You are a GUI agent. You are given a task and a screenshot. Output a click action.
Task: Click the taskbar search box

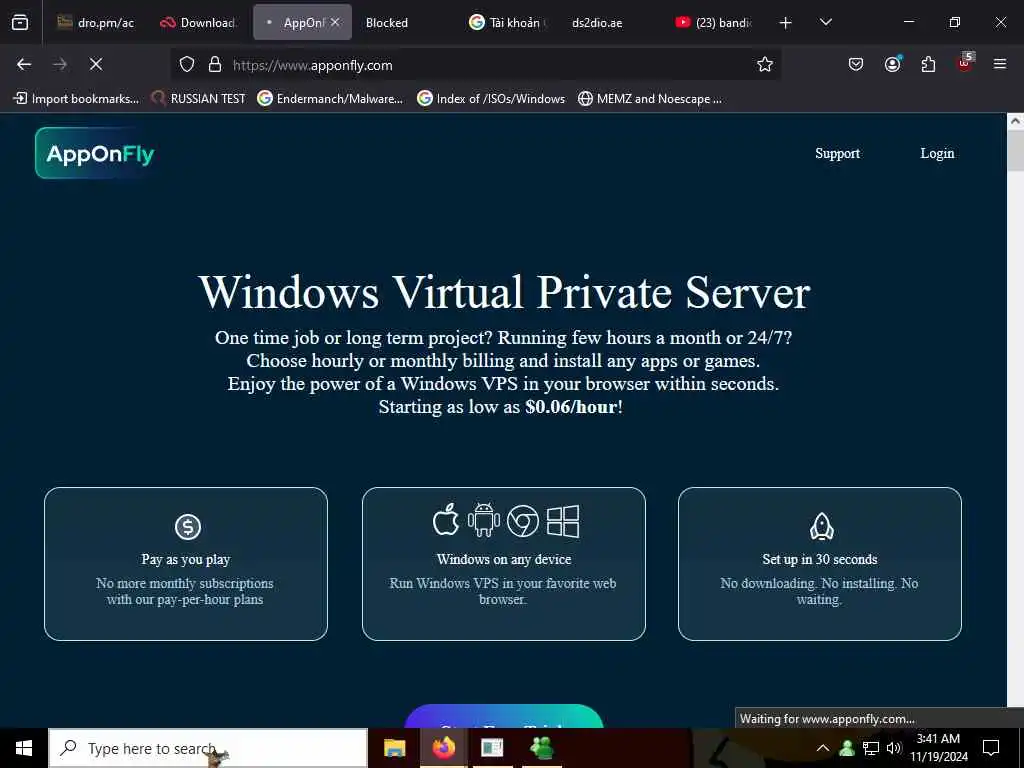tap(208, 748)
